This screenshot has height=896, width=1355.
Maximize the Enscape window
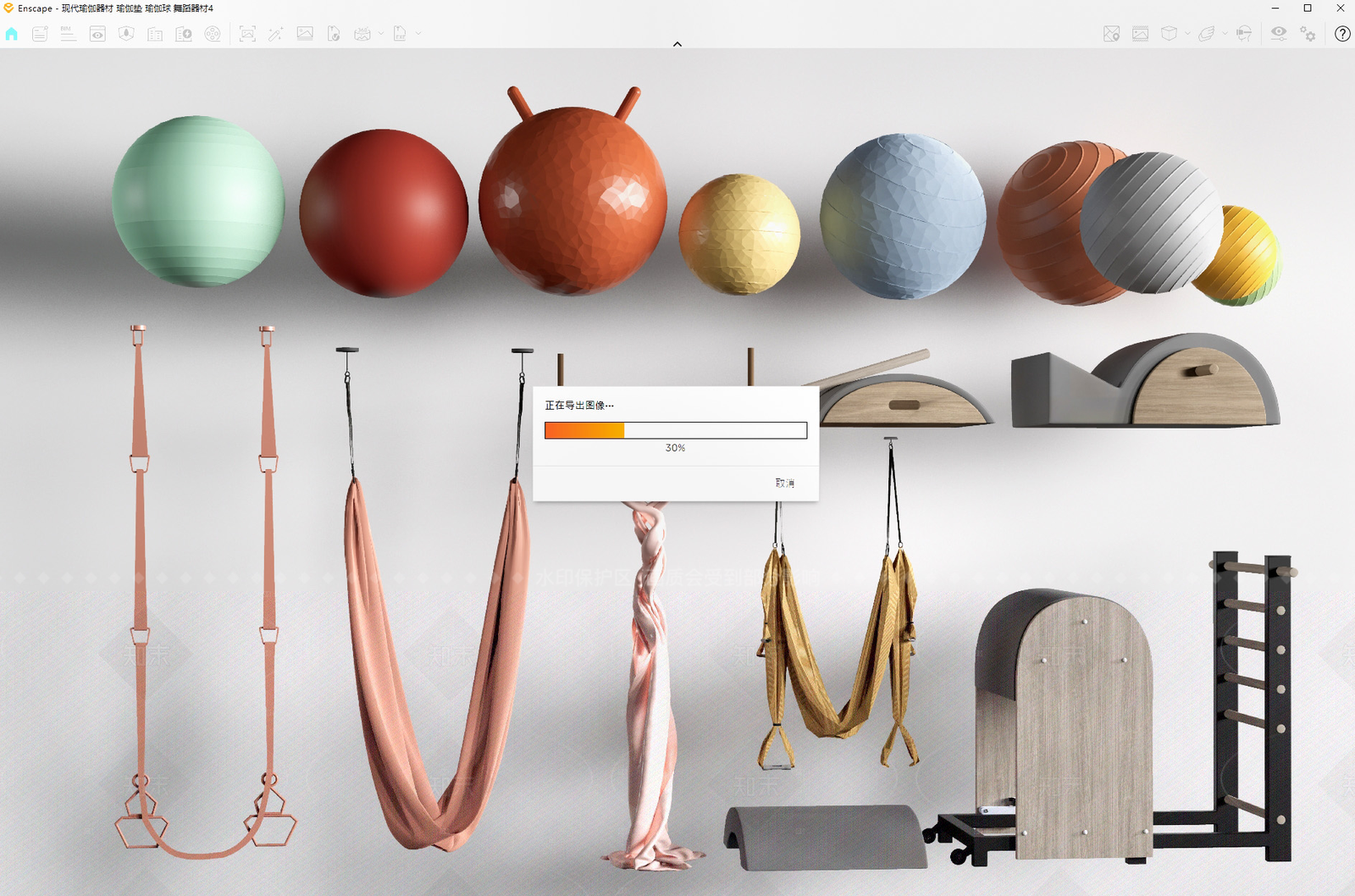[1308, 8]
